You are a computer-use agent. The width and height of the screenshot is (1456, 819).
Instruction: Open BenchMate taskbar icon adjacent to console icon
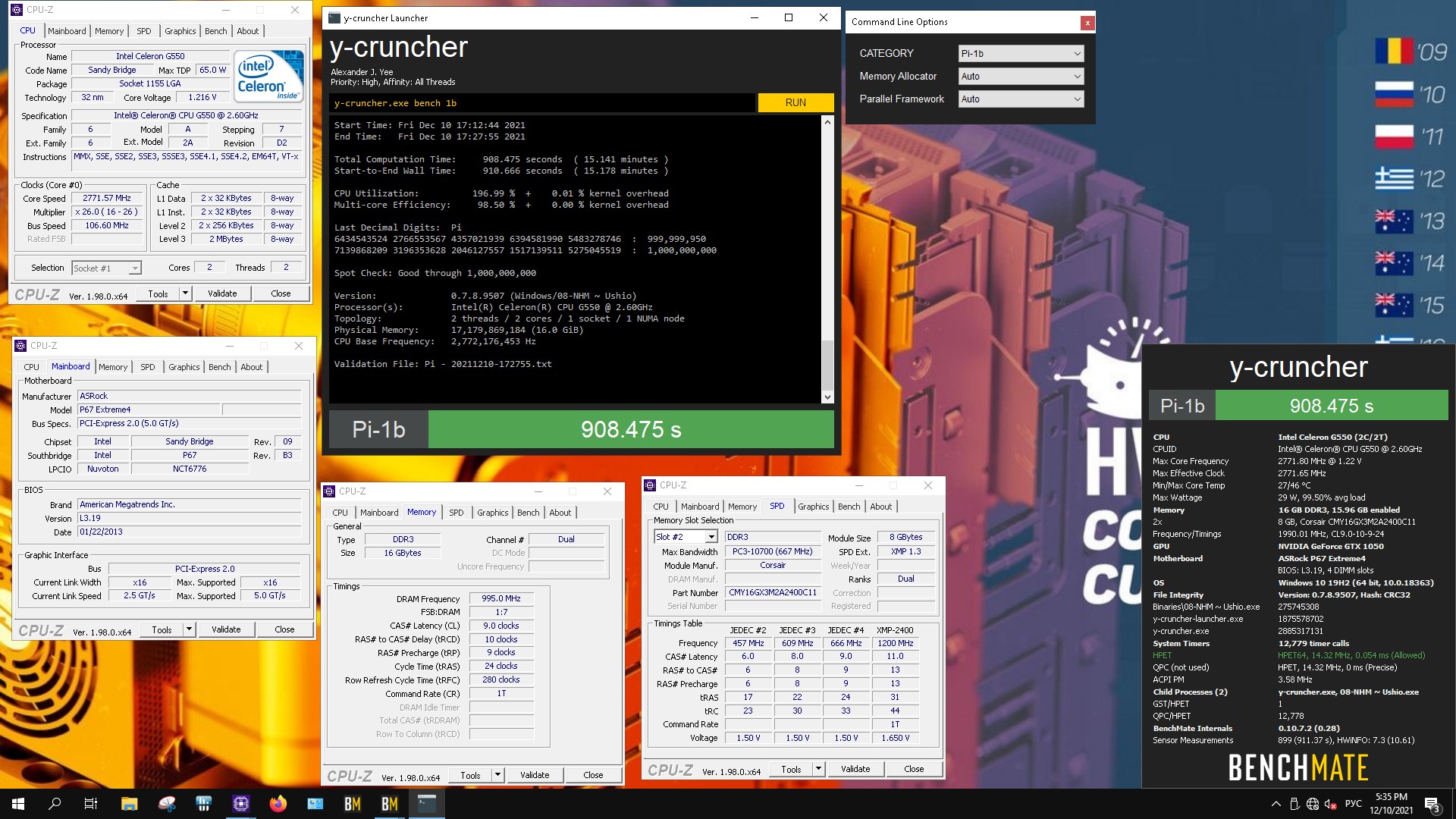[x=390, y=804]
